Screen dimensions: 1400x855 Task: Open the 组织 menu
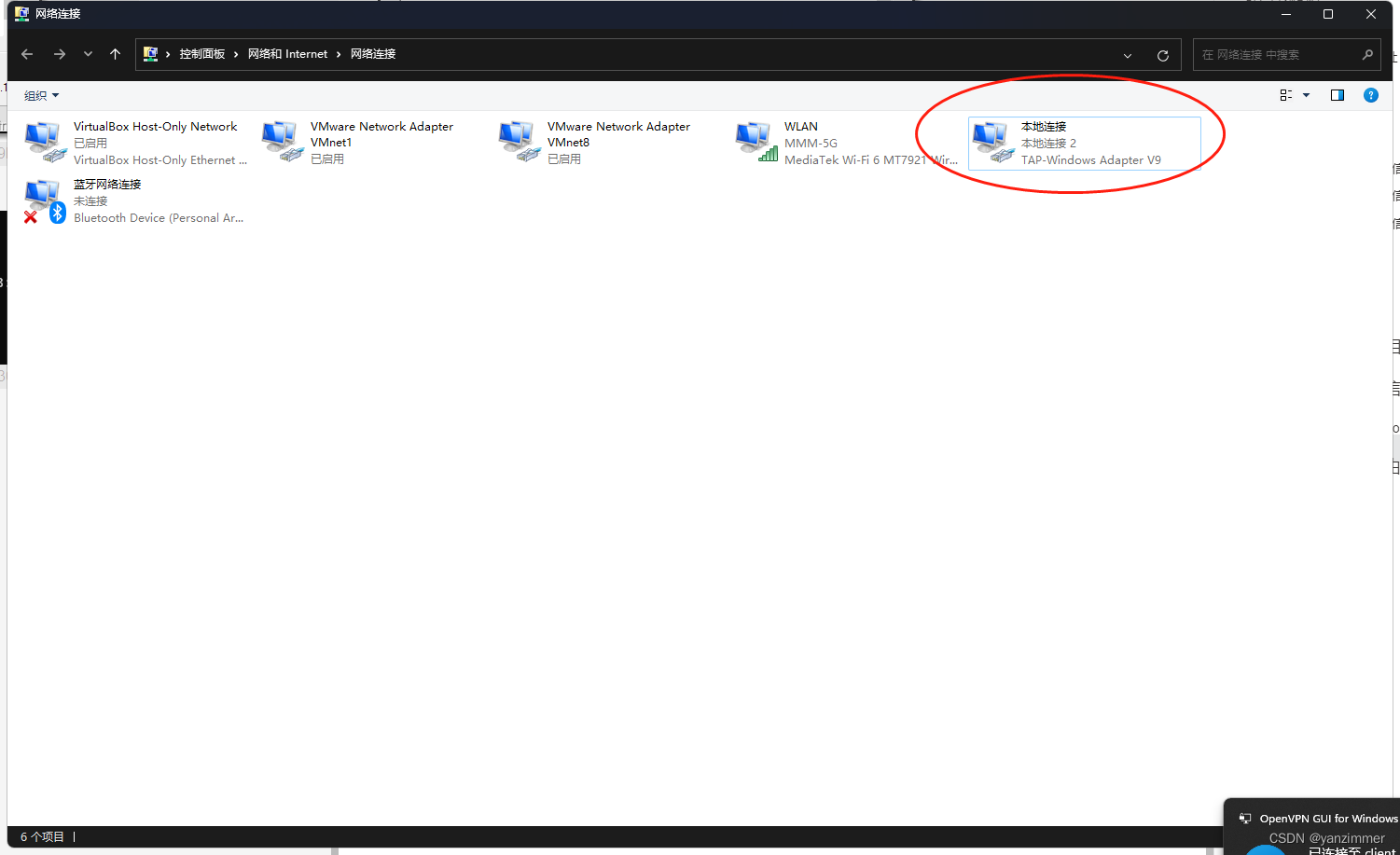tap(41, 95)
